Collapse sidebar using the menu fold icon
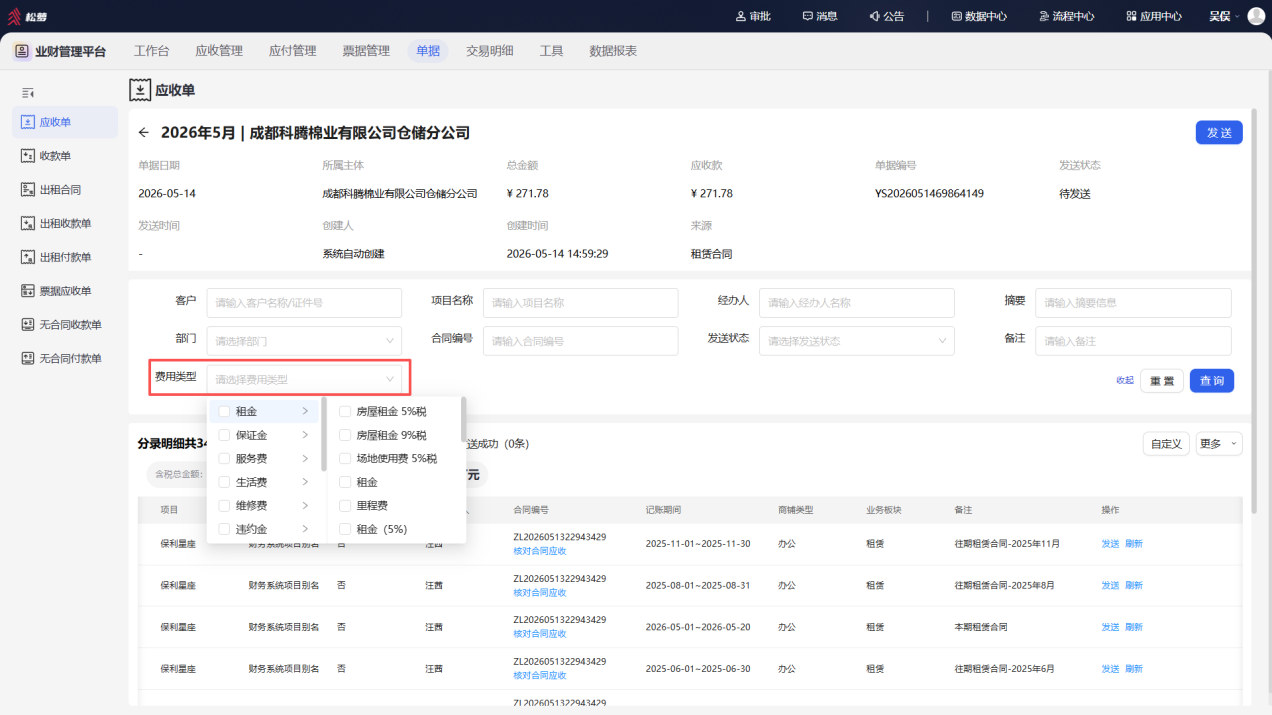This screenshot has height=715, width=1272. tap(28, 92)
